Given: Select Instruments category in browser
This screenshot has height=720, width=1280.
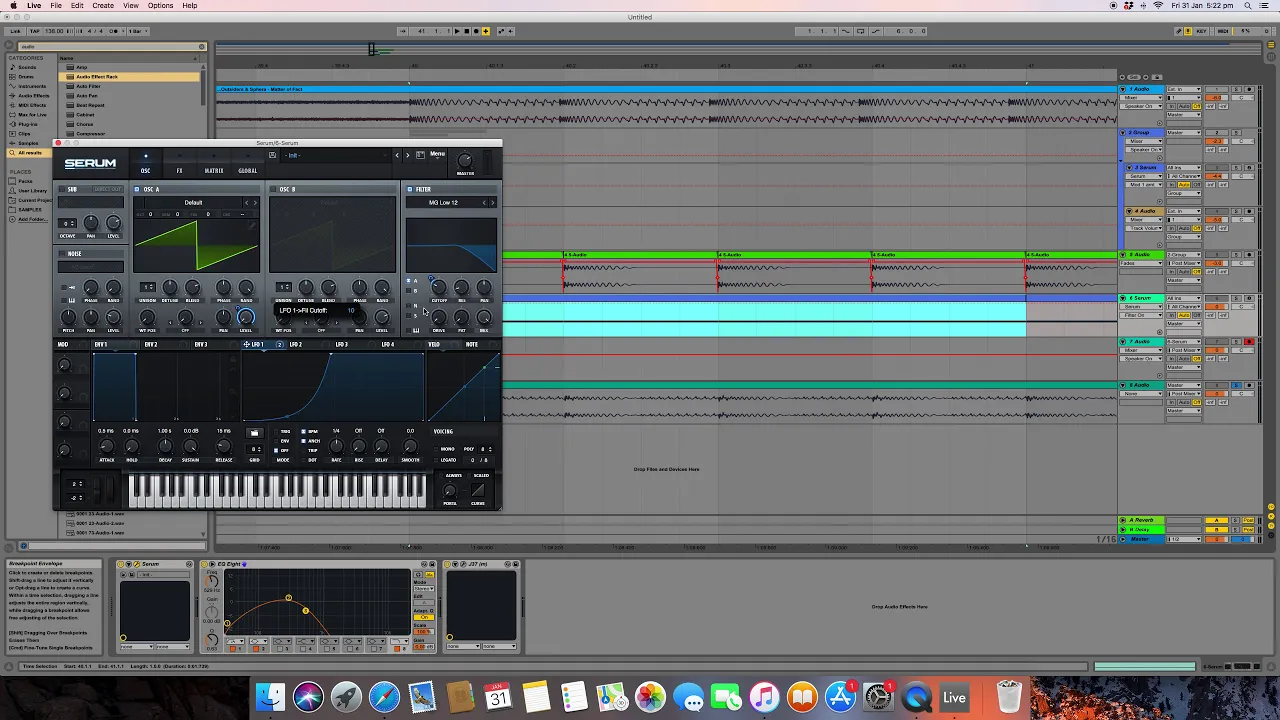Looking at the screenshot, I should coord(32,86).
